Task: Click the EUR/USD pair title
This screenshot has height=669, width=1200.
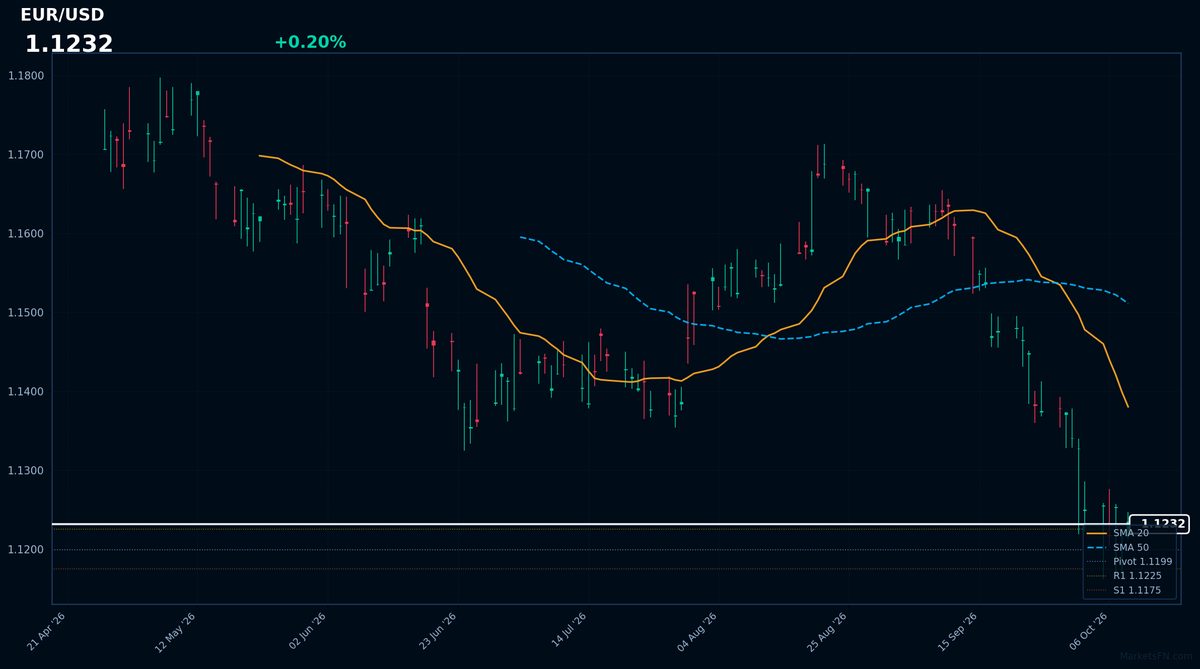Action: click(62, 15)
